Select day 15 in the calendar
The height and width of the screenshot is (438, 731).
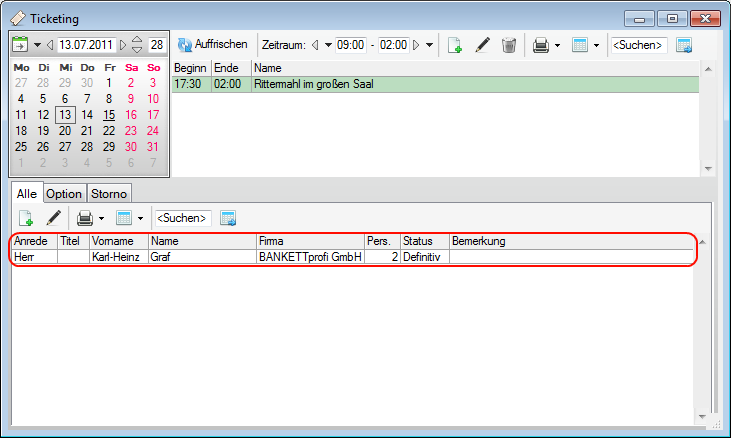(x=109, y=115)
